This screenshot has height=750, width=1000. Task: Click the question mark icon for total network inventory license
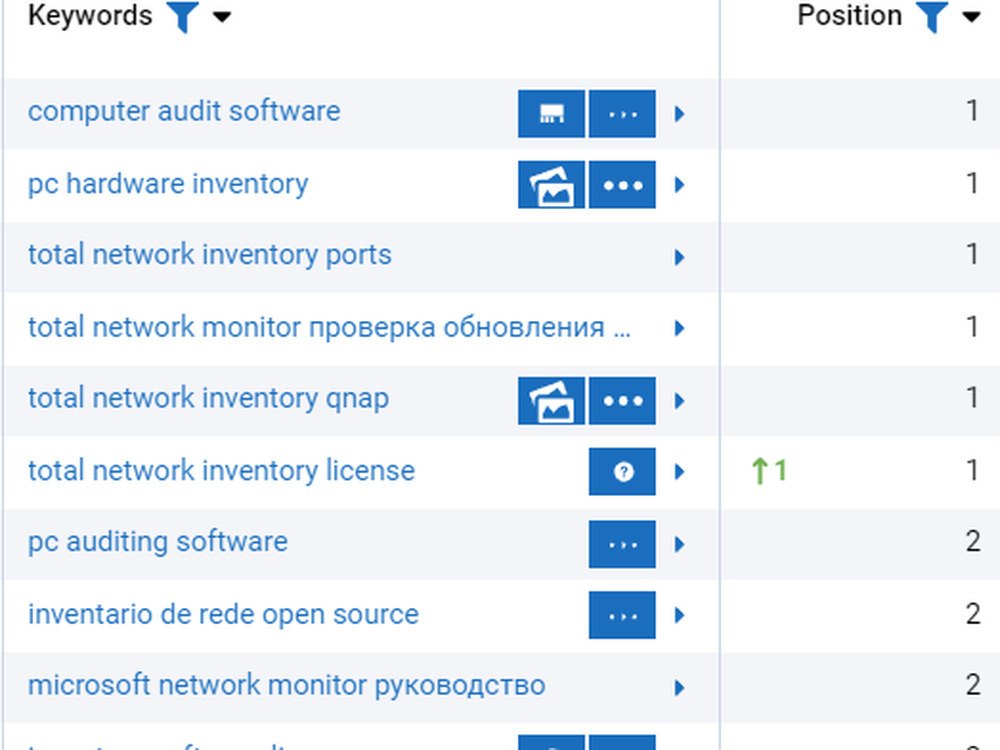pos(622,473)
